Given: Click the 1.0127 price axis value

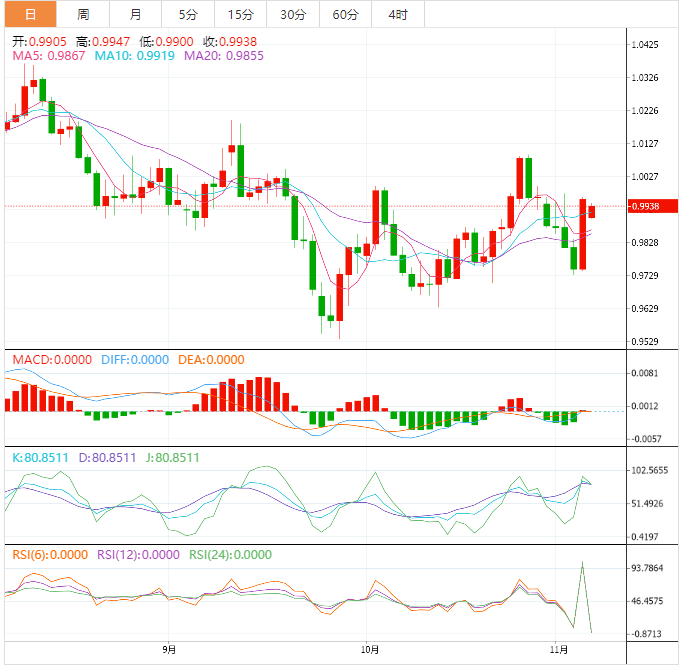Looking at the screenshot, I should 644,144.
